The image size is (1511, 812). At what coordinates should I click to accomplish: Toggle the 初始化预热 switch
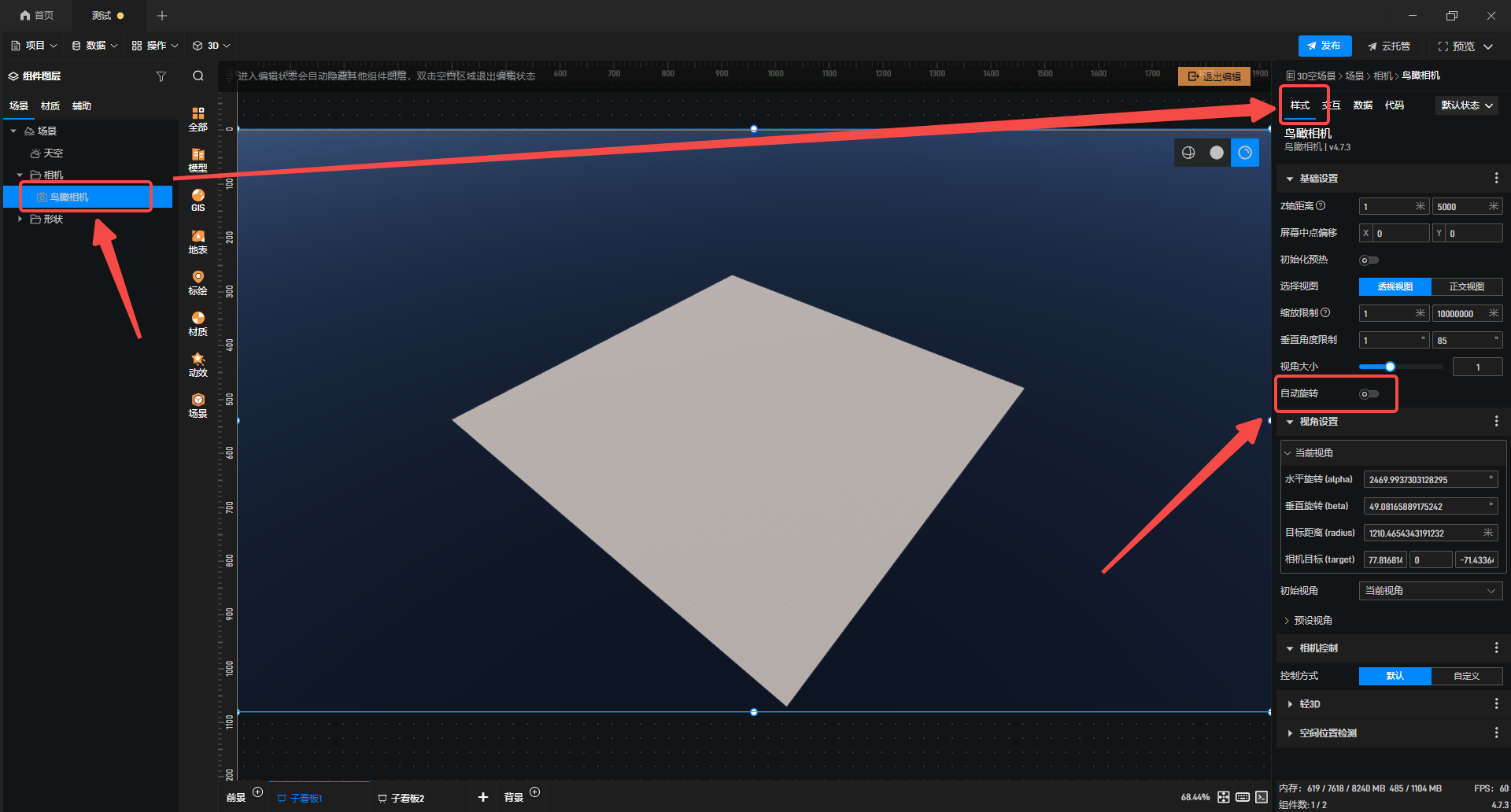coord(1369,260)
